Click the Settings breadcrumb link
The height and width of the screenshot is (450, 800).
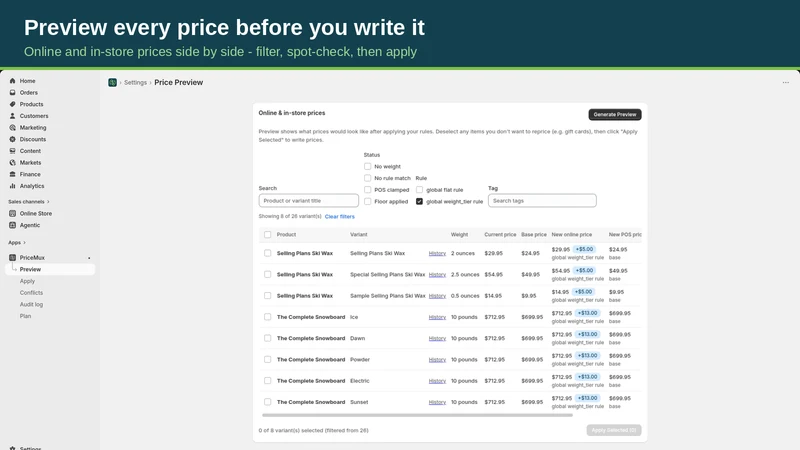coord(135,83)
